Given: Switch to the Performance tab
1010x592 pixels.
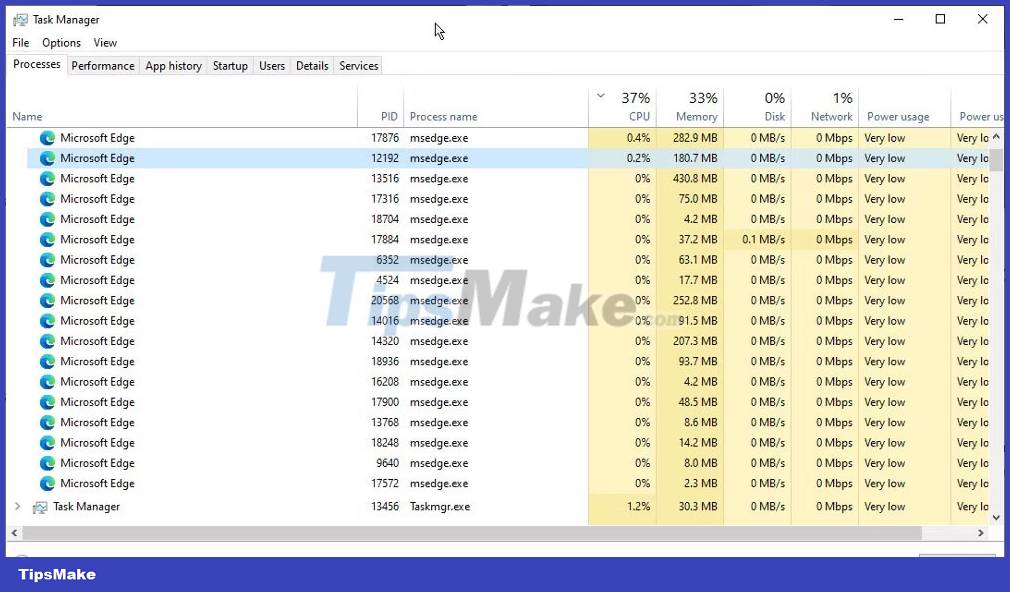Looking at the screenshot, I should [x=103, y=65].
